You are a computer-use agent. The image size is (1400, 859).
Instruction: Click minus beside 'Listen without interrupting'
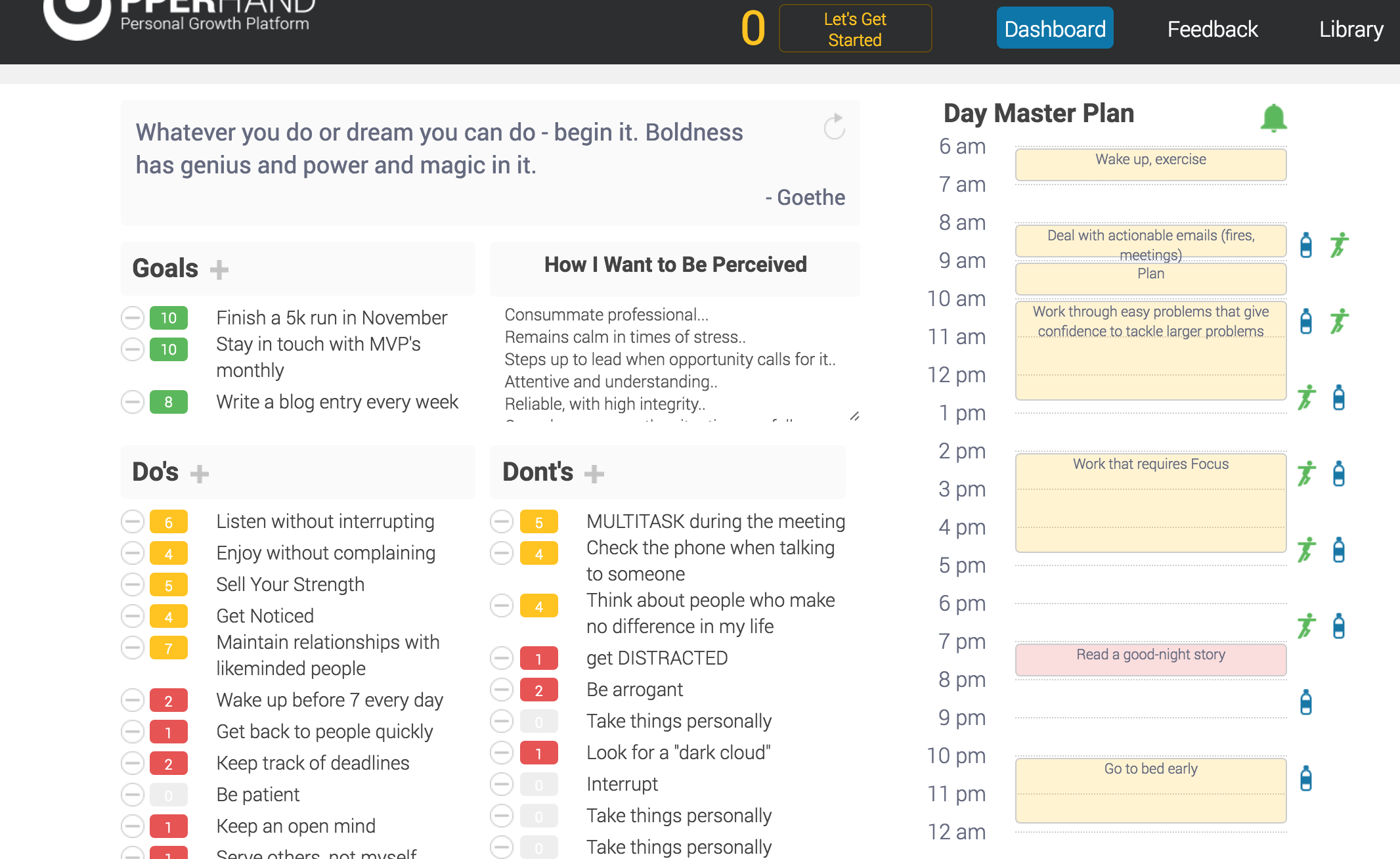[133, 521]
